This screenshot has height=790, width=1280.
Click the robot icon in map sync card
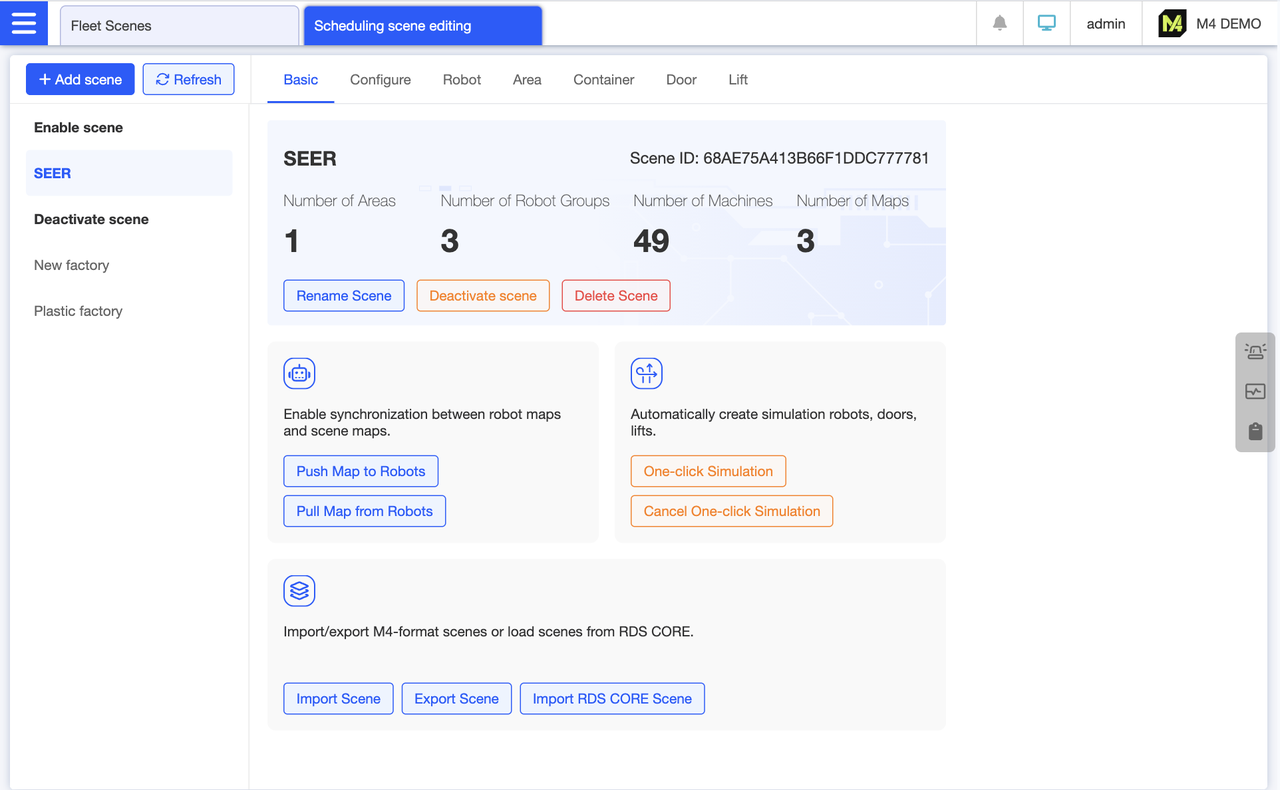299,374
